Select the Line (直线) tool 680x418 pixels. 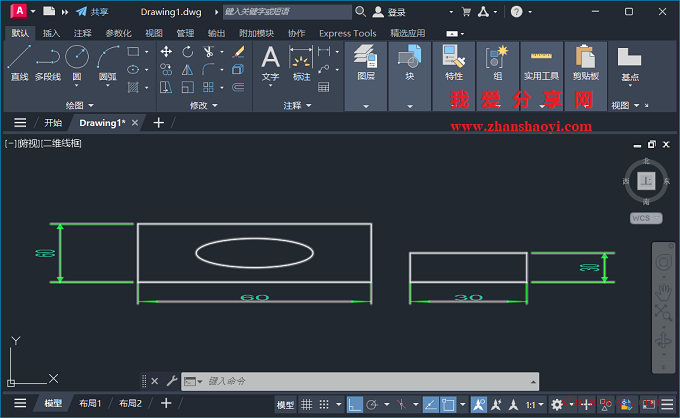pos(19,63)
